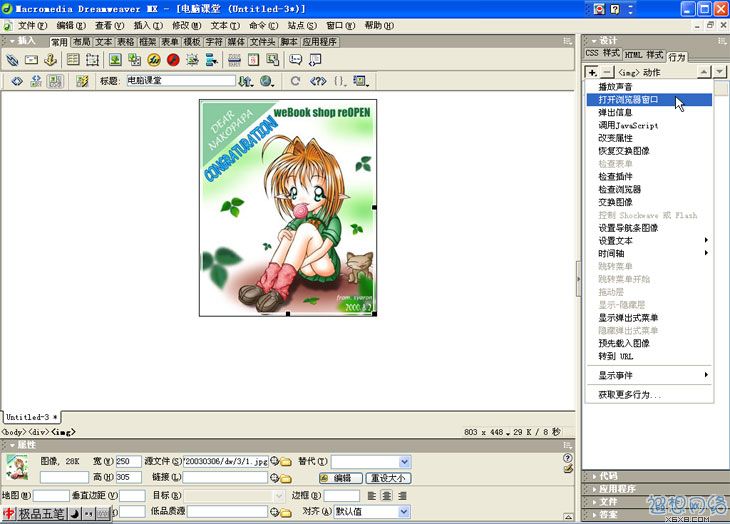Focus the 标题 title field containing 电脑课堂
The height and width of the screenshot is (524, 730).
181,81
